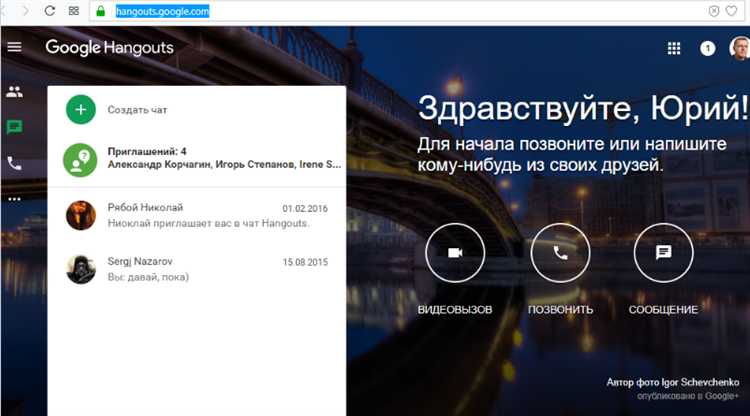This screenshot has height=416, width=750.
Task: Open the Google apps grid launcher
Action: tap(674, 48)
